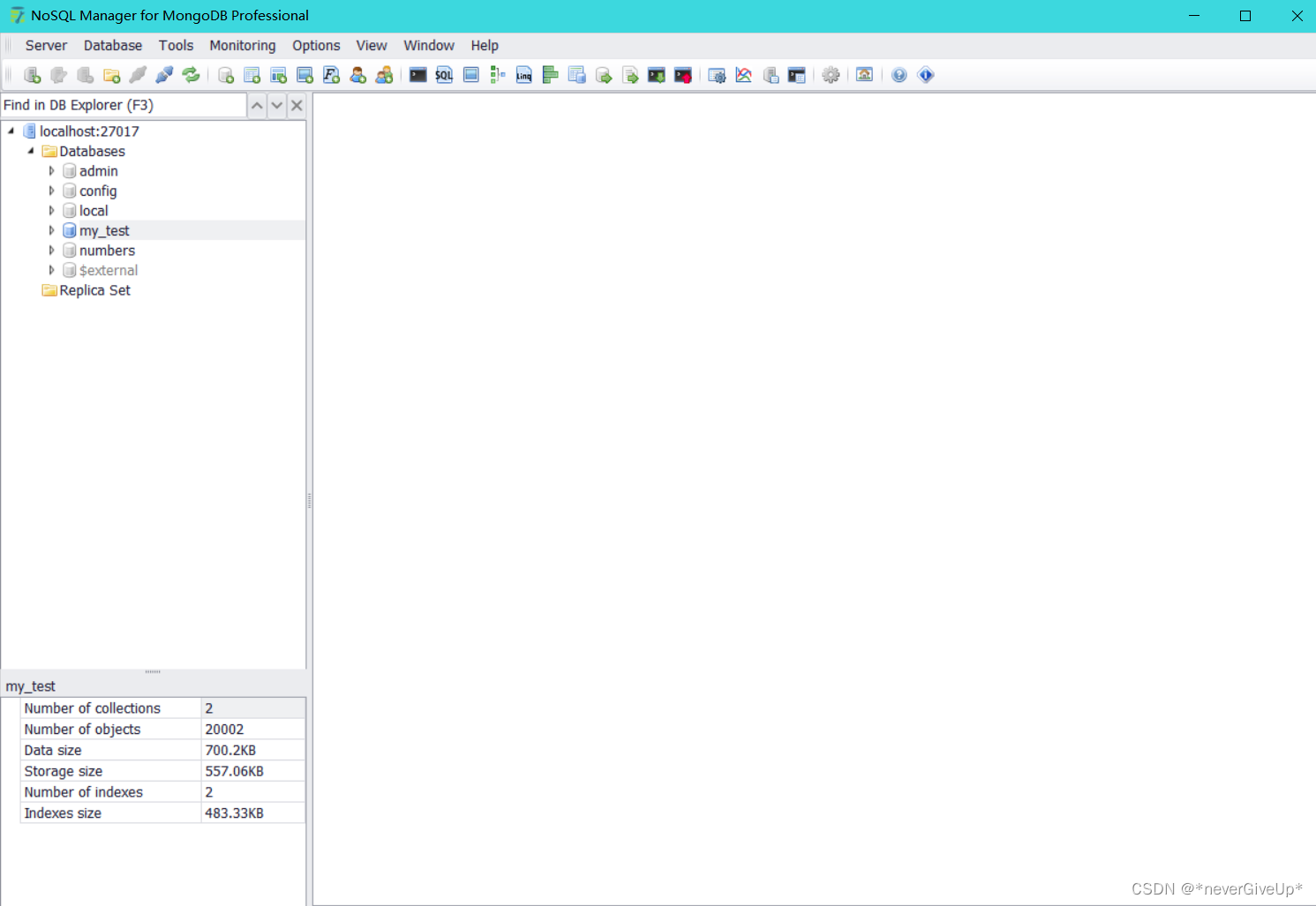Focus the Find in DB Explorer field
1316x906 pixels.
[x=124, y=105]
